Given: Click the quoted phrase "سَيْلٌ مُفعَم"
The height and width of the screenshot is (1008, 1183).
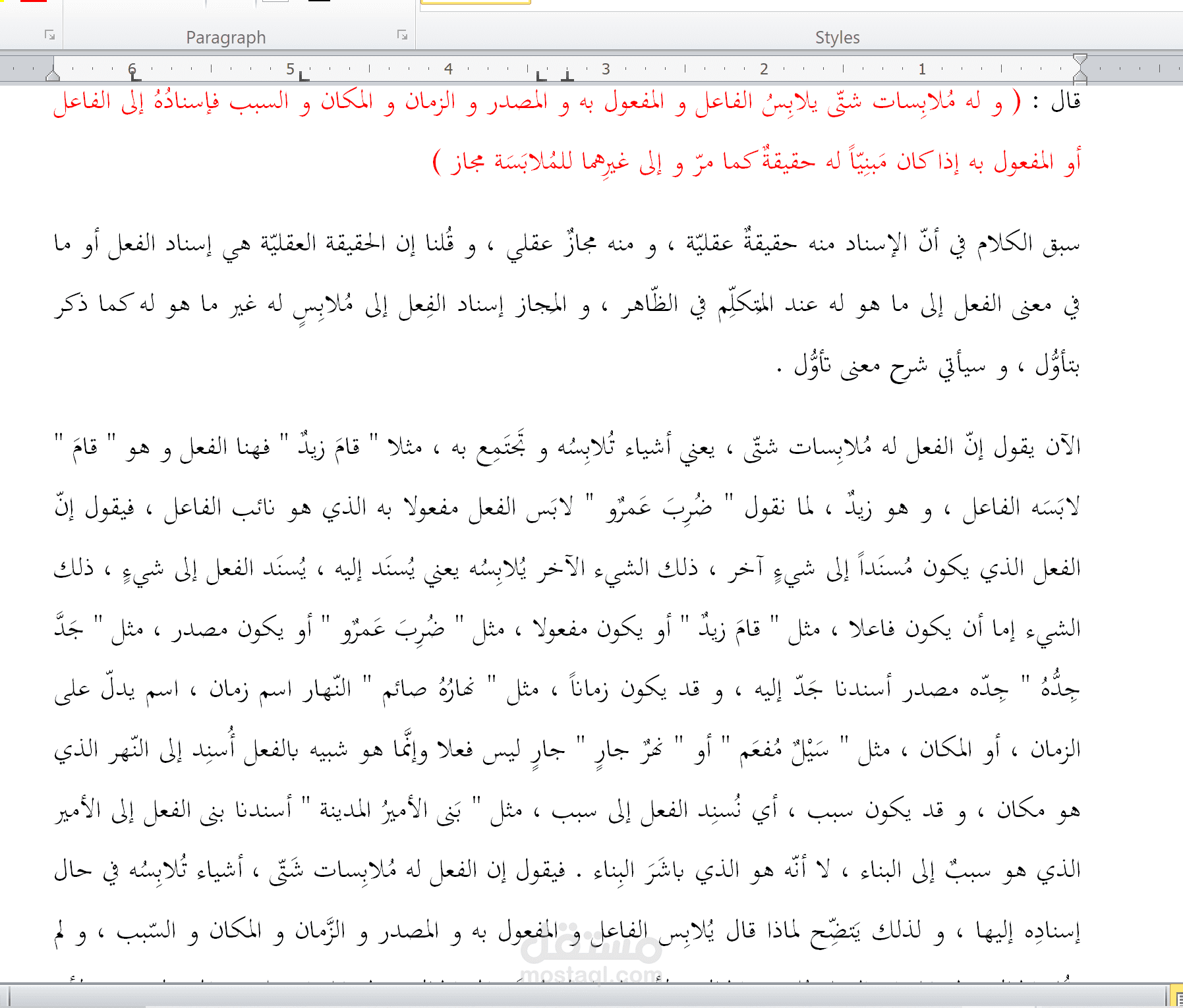Looking at the screenshot, I should point(784,750).
